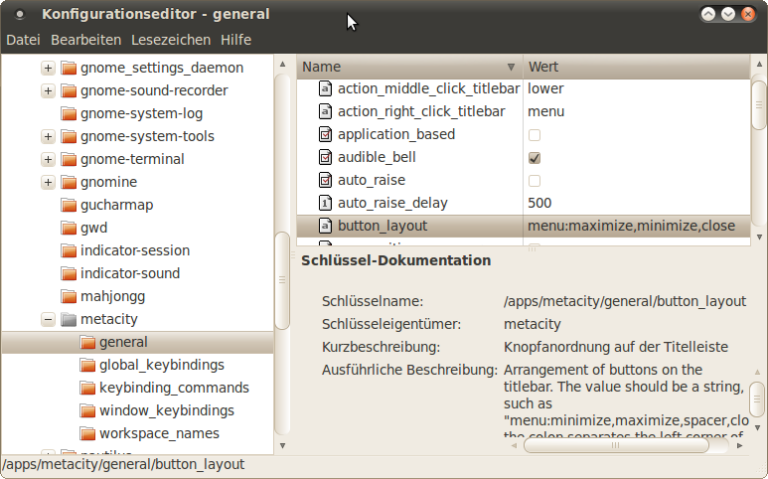Select the global_keybindings tree entry
This screenshot has height=479, width=768.
(x=162, y=365)
